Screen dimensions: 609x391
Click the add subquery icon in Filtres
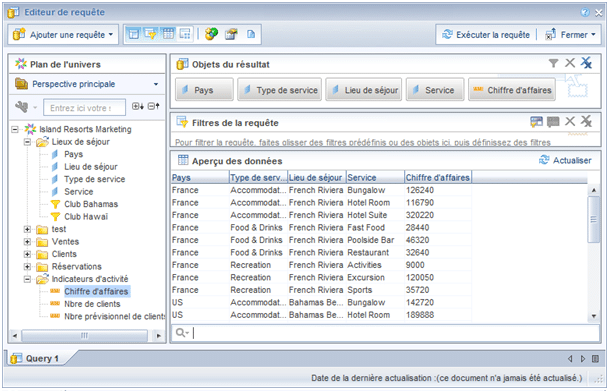point(536,122)
